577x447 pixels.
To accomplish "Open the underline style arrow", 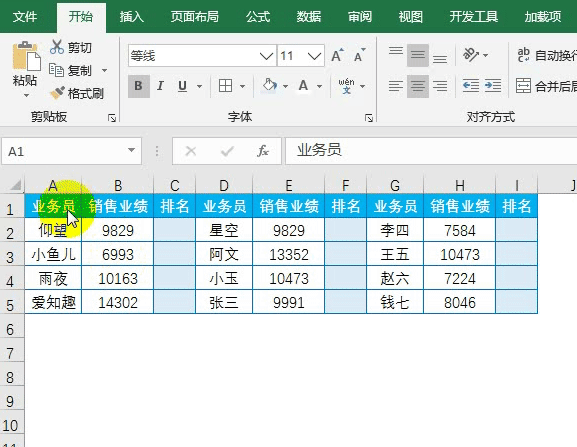I will click(x=199, y=86).
